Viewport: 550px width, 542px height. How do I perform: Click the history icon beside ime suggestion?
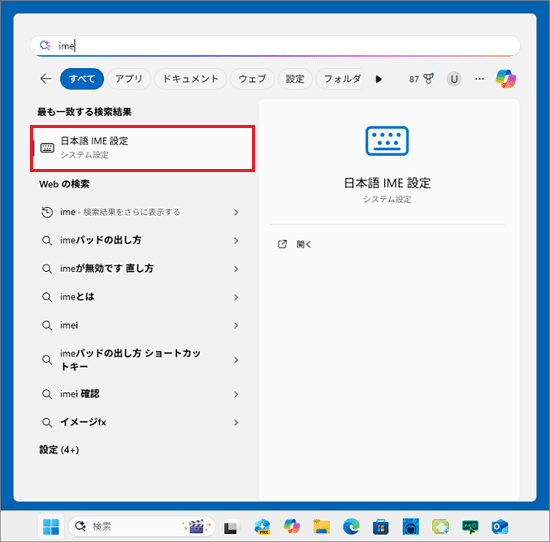(47, 212)
